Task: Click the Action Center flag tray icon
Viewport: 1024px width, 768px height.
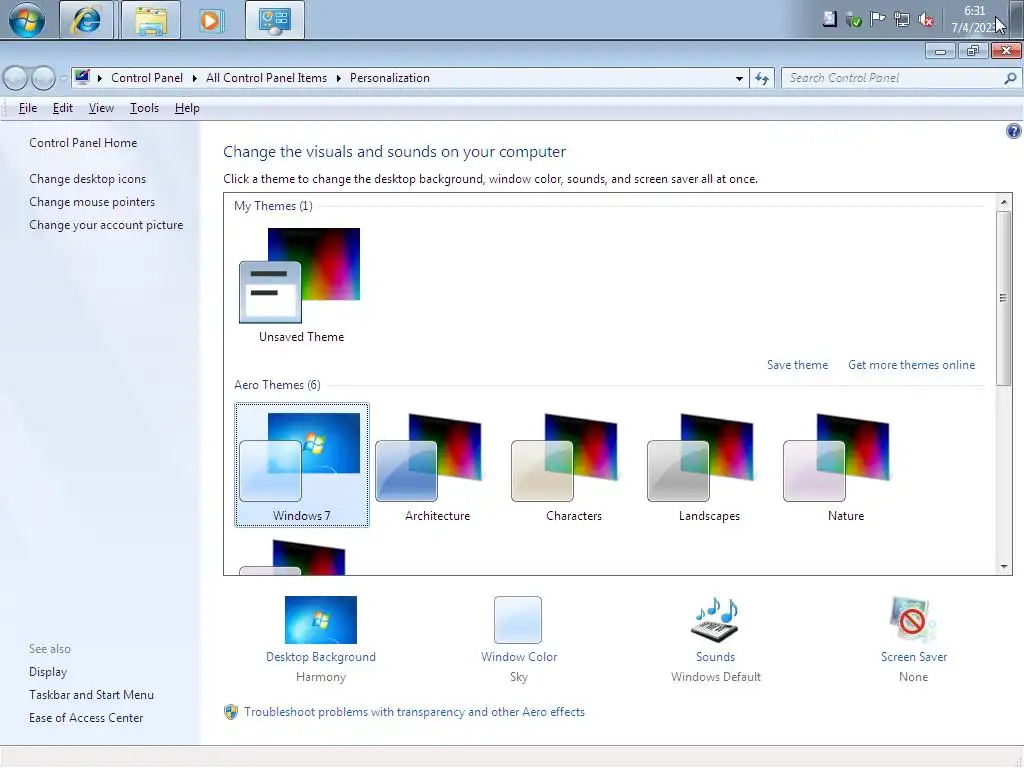Action: (x=877, y=19)
